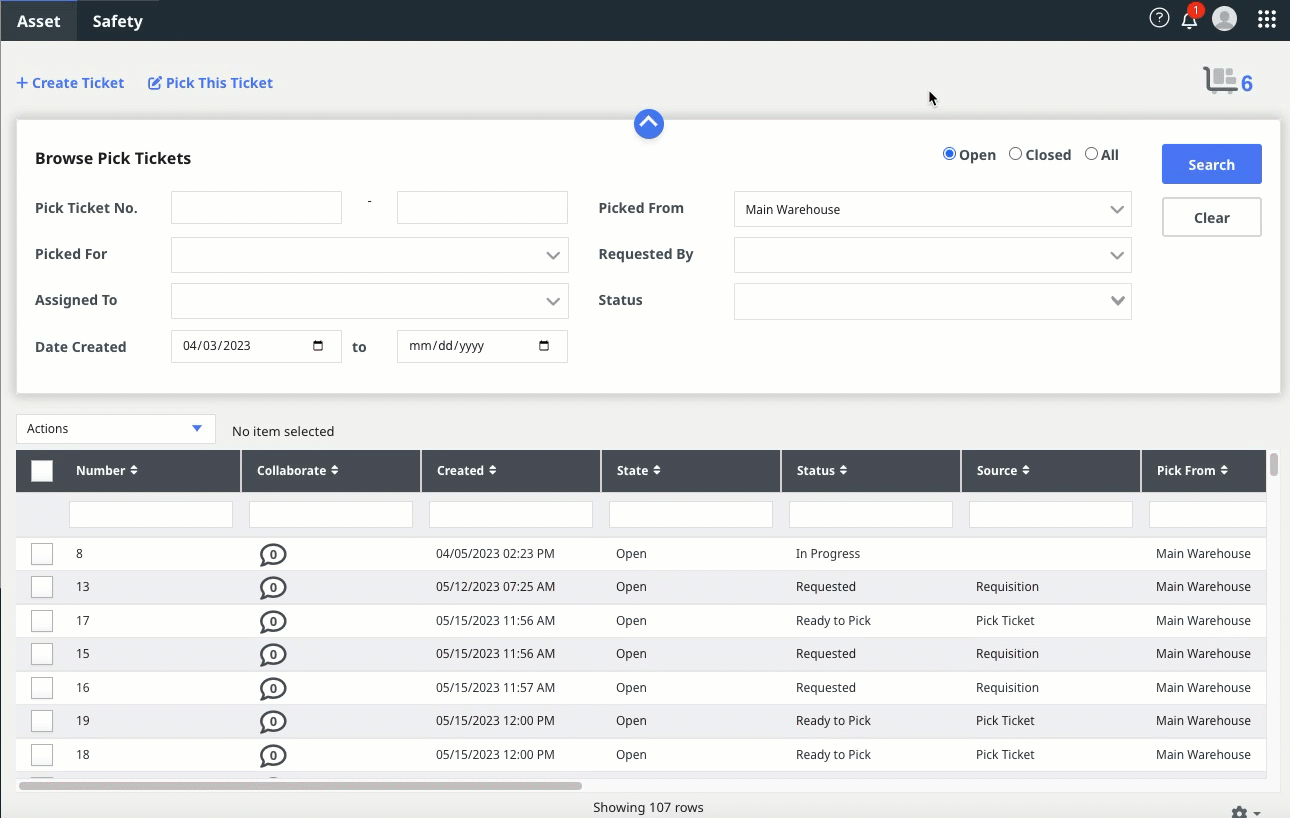Select the Closed radio button

coord(1015,154)
